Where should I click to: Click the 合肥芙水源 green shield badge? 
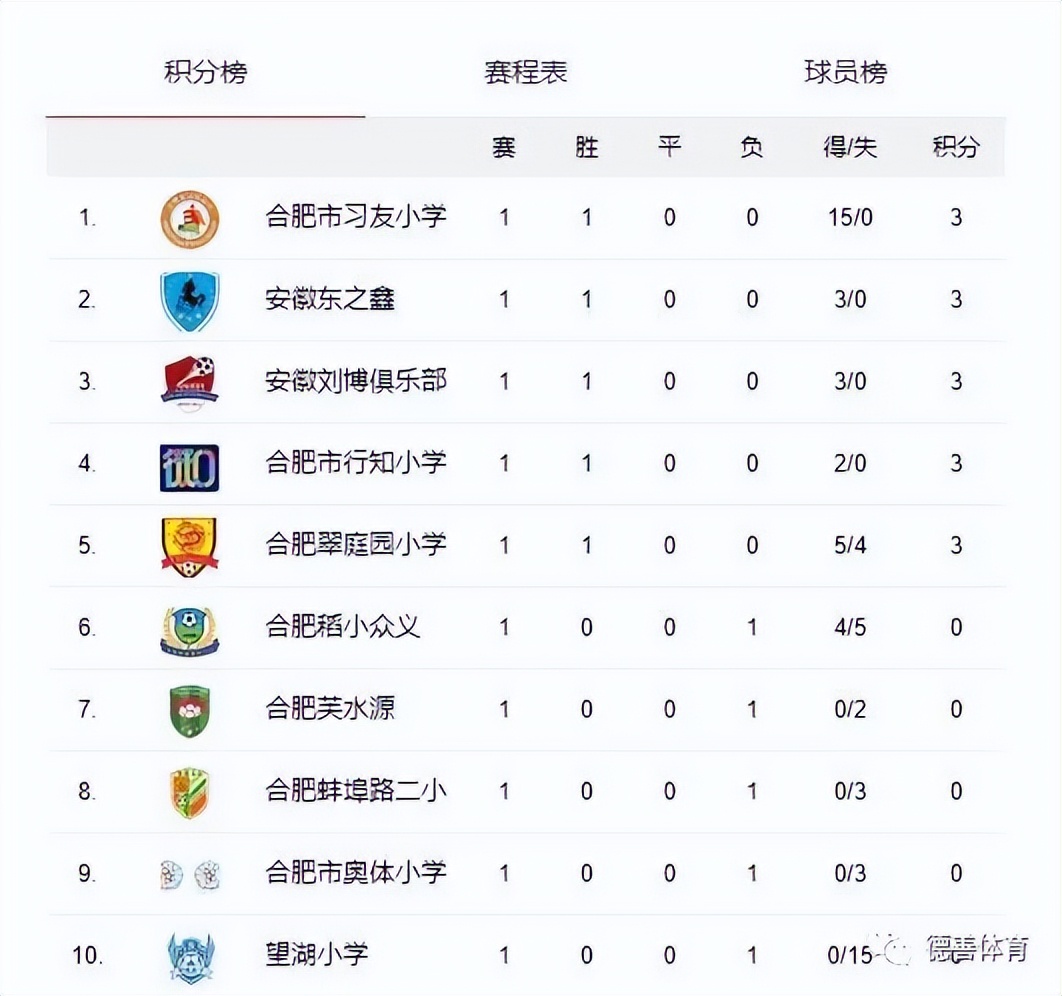point(189,711)
